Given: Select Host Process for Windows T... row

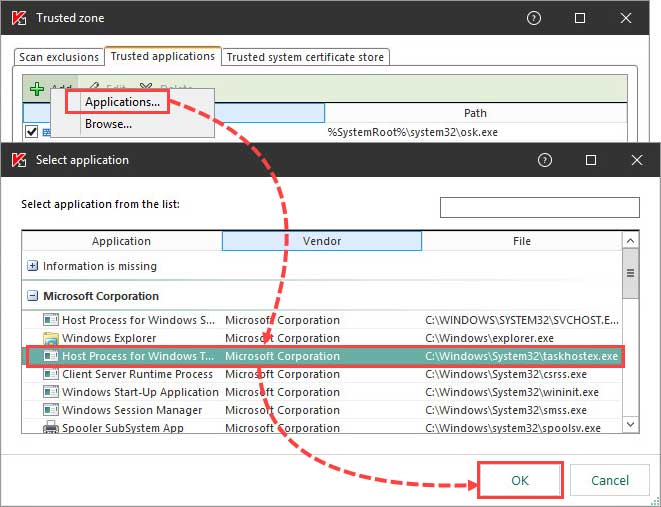Looking at the screenshot, I should [x=322, y=356].
